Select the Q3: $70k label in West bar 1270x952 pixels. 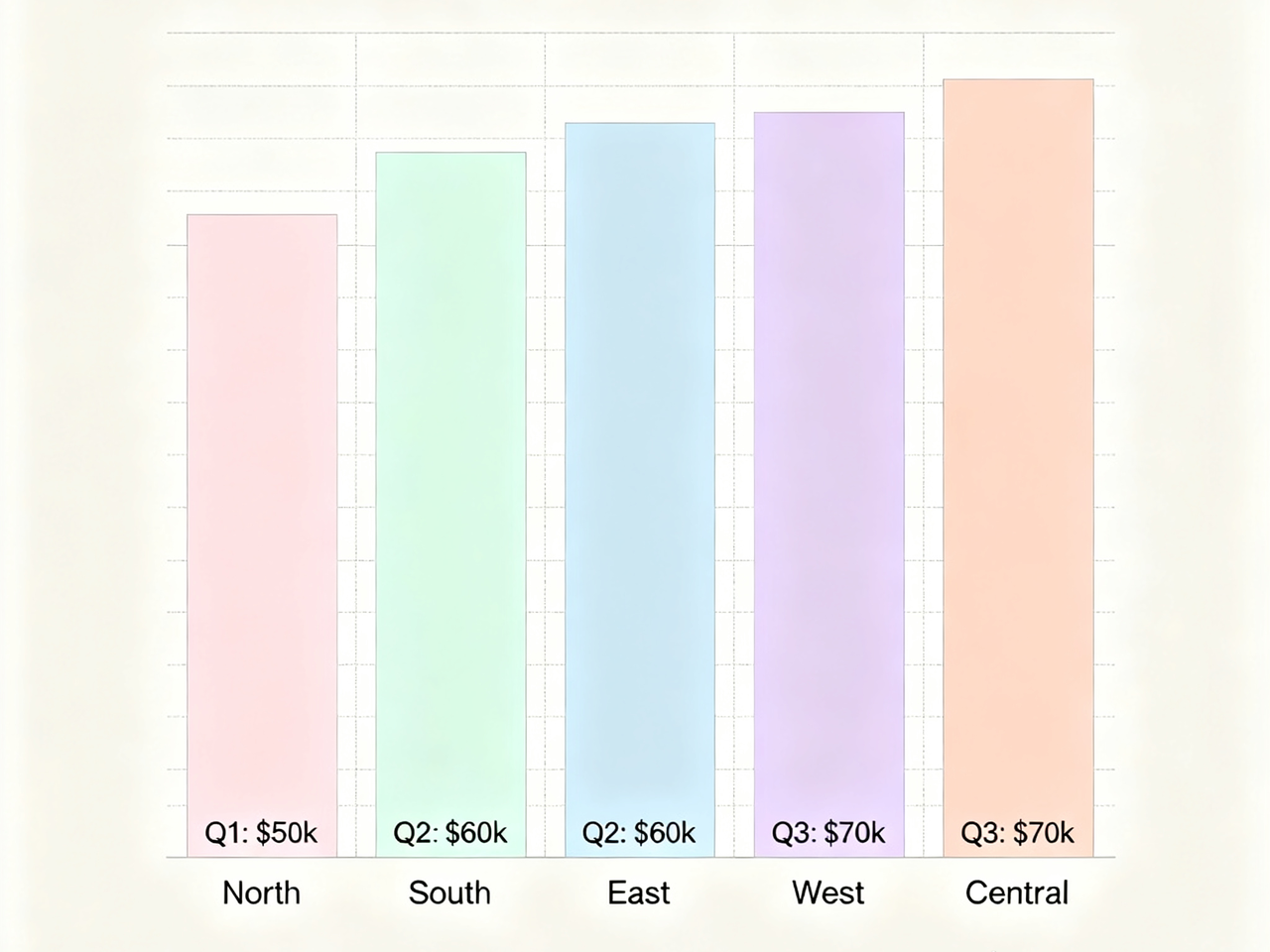click(x=828, y=833)
